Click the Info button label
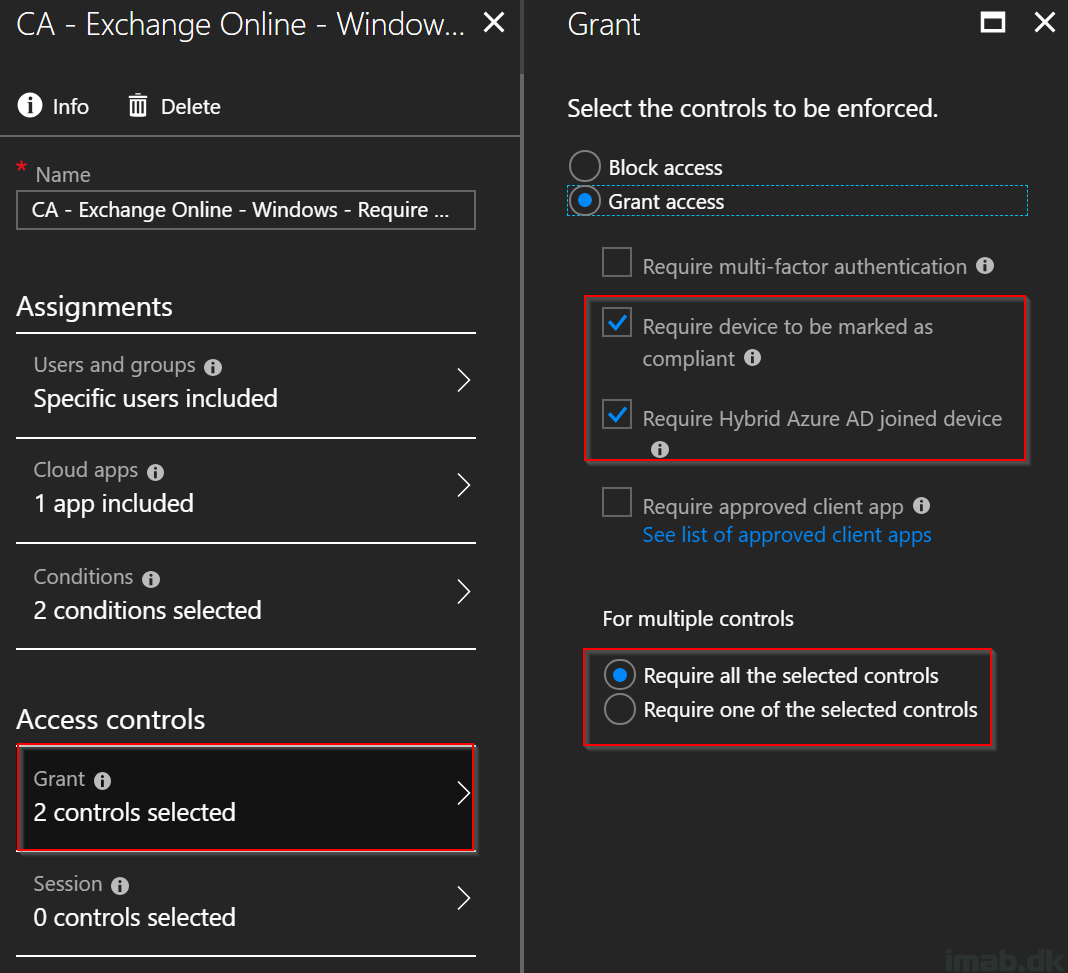The height and width of the screenshot is (973, 1068). (x=71, y=106)
